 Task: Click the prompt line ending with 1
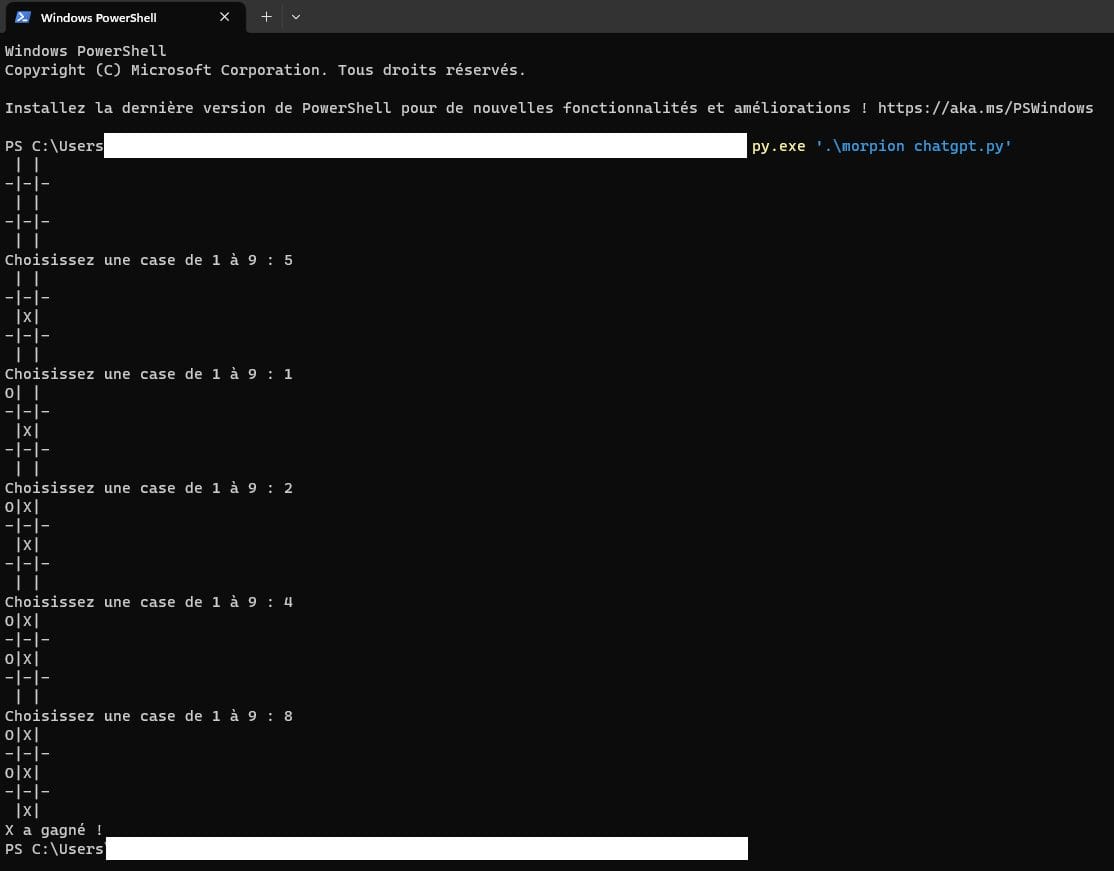(x=148, y=374)
